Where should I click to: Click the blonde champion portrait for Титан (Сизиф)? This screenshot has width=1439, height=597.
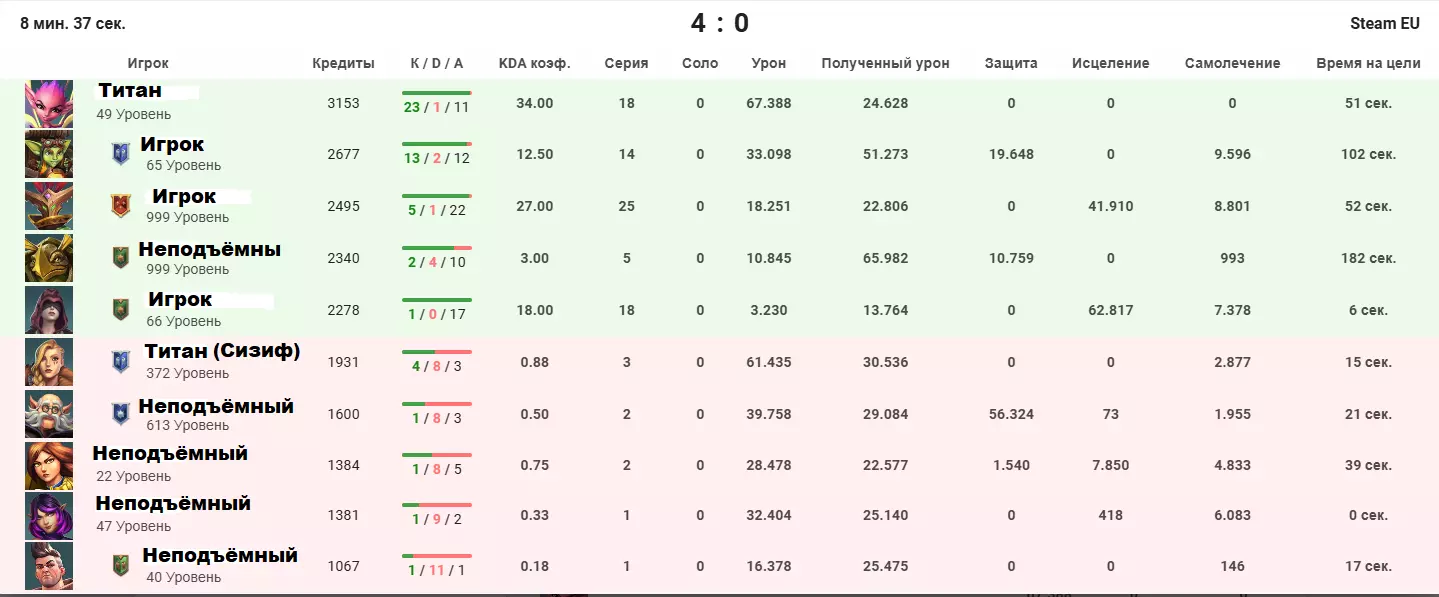click(49, 362)
